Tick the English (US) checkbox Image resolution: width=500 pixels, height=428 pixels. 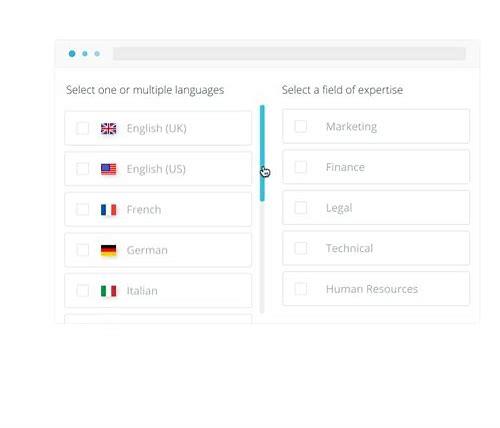point(82,169)
